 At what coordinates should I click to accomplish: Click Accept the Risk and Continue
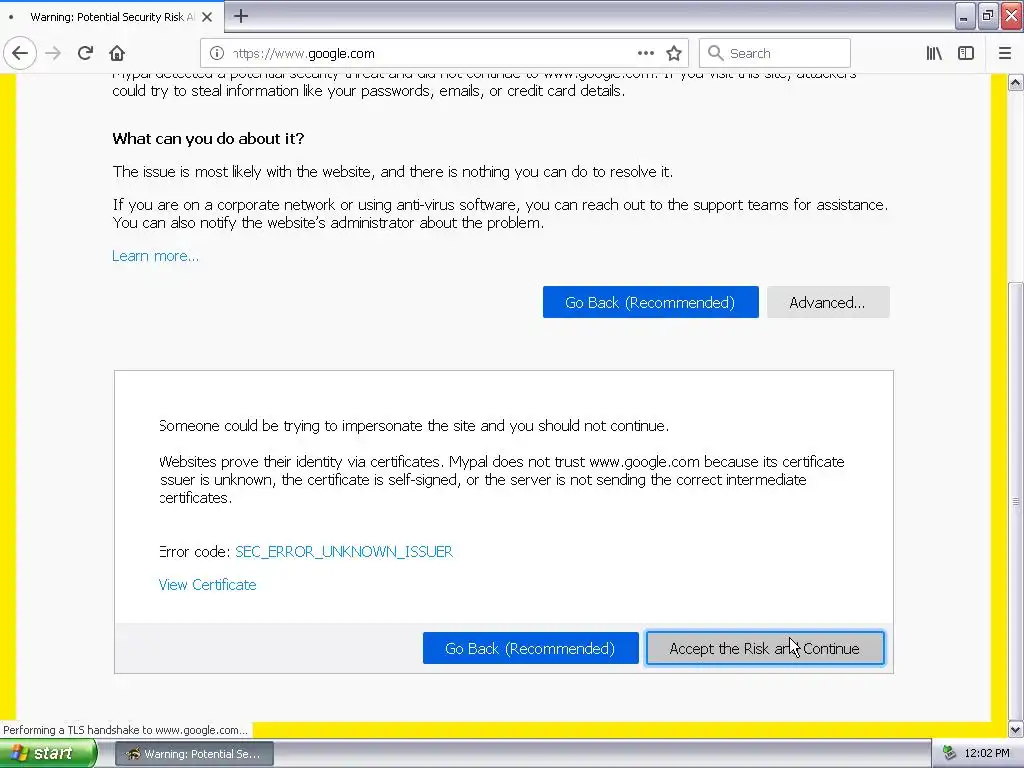tap(765, 648)
